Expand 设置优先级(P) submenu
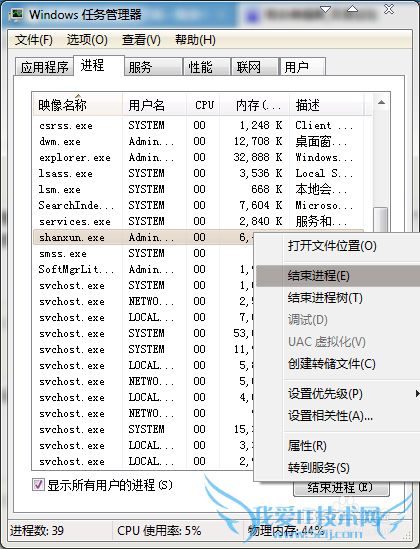The width and height of the screenshot is (420, 549). [338, 394]
